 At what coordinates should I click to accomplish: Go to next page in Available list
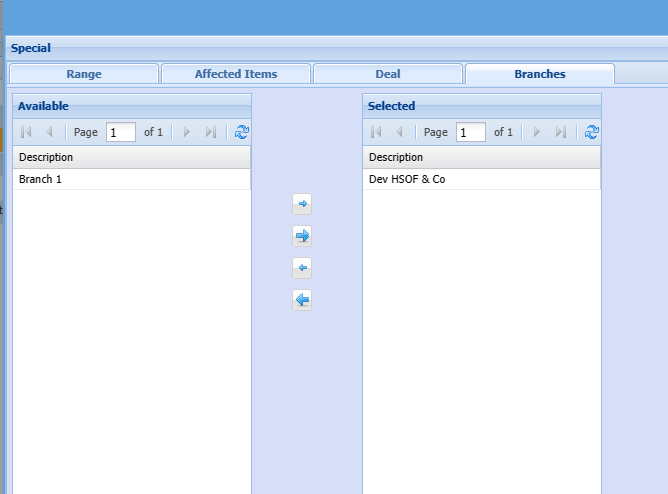pyautogui.click(x=187, y=132)
